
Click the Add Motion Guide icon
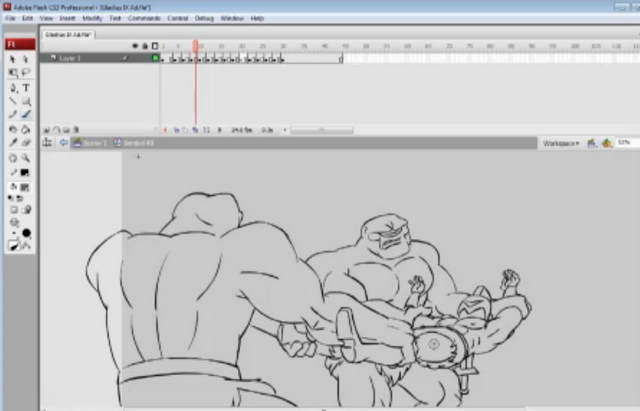[x=56, y=130]
